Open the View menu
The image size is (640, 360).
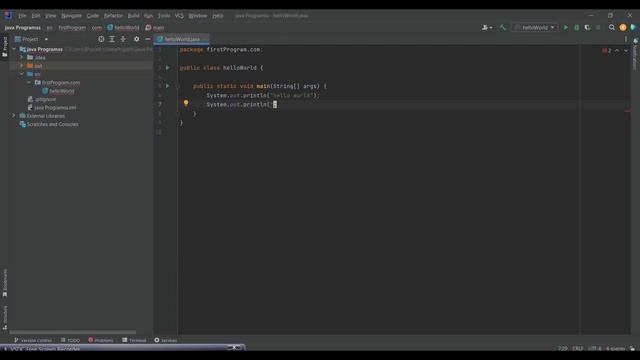tap(50, 16)
